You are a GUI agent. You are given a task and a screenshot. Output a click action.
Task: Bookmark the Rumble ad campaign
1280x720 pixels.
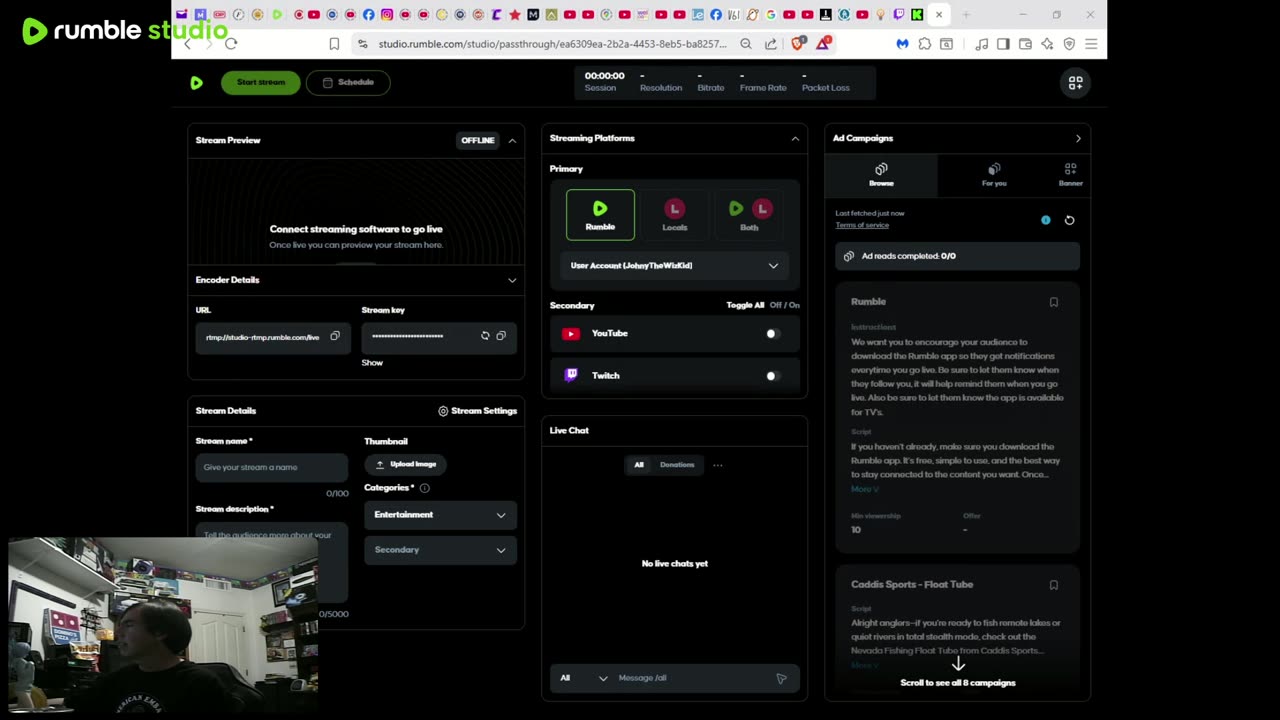pos(1053,302)
